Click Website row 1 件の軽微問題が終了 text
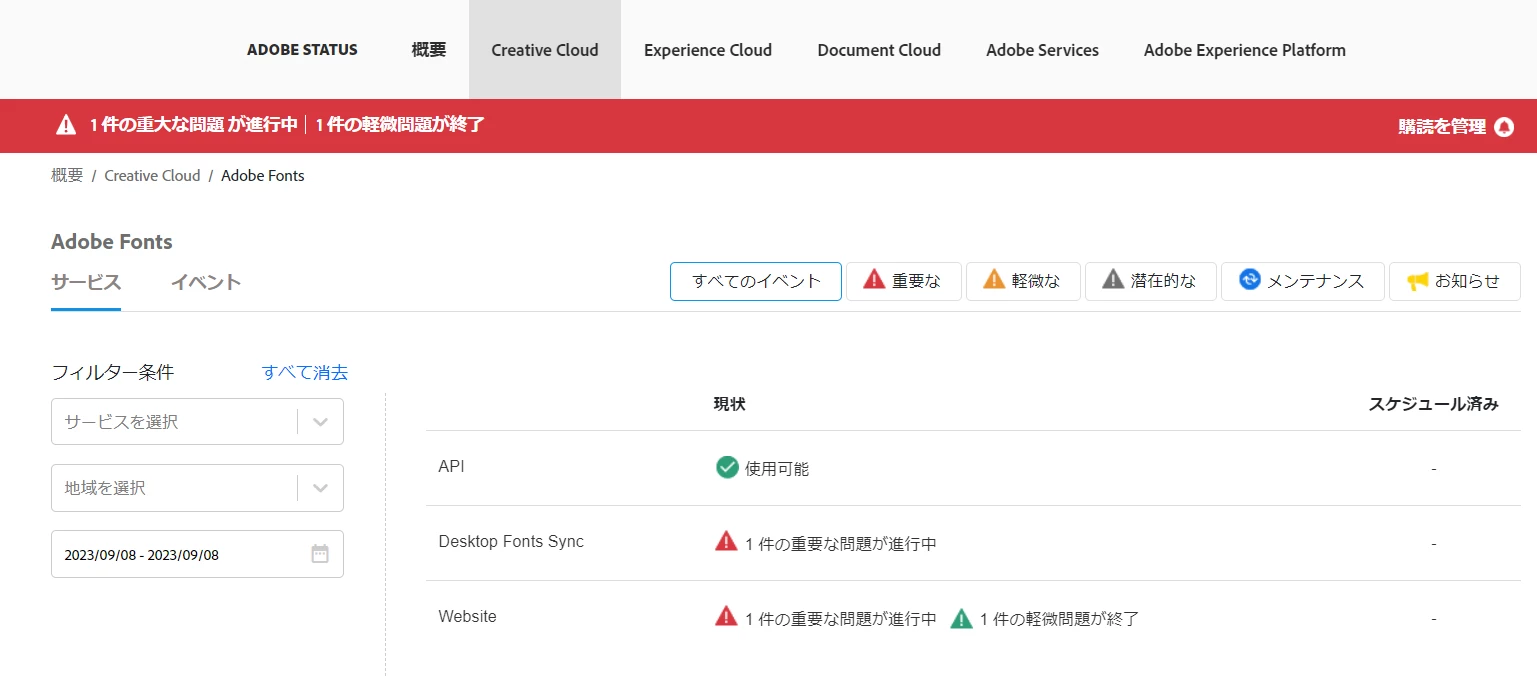Image resolution: width=1537 pixels, height=676 pixels. coord(1060,619)
